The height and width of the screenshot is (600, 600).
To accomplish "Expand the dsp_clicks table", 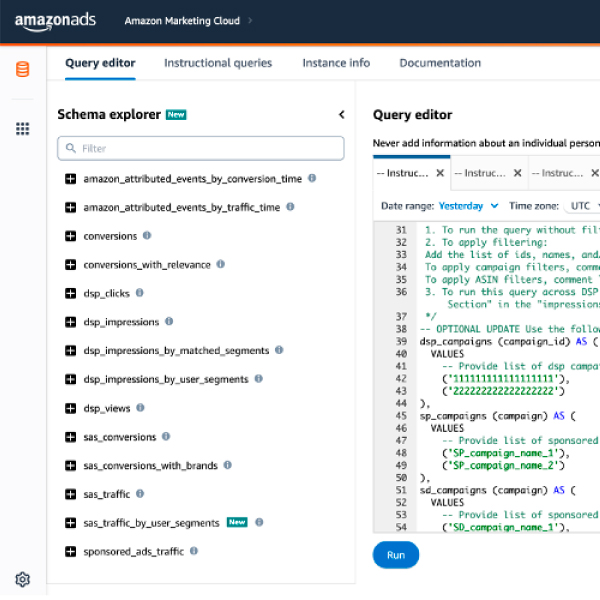I will click(70, 293).
